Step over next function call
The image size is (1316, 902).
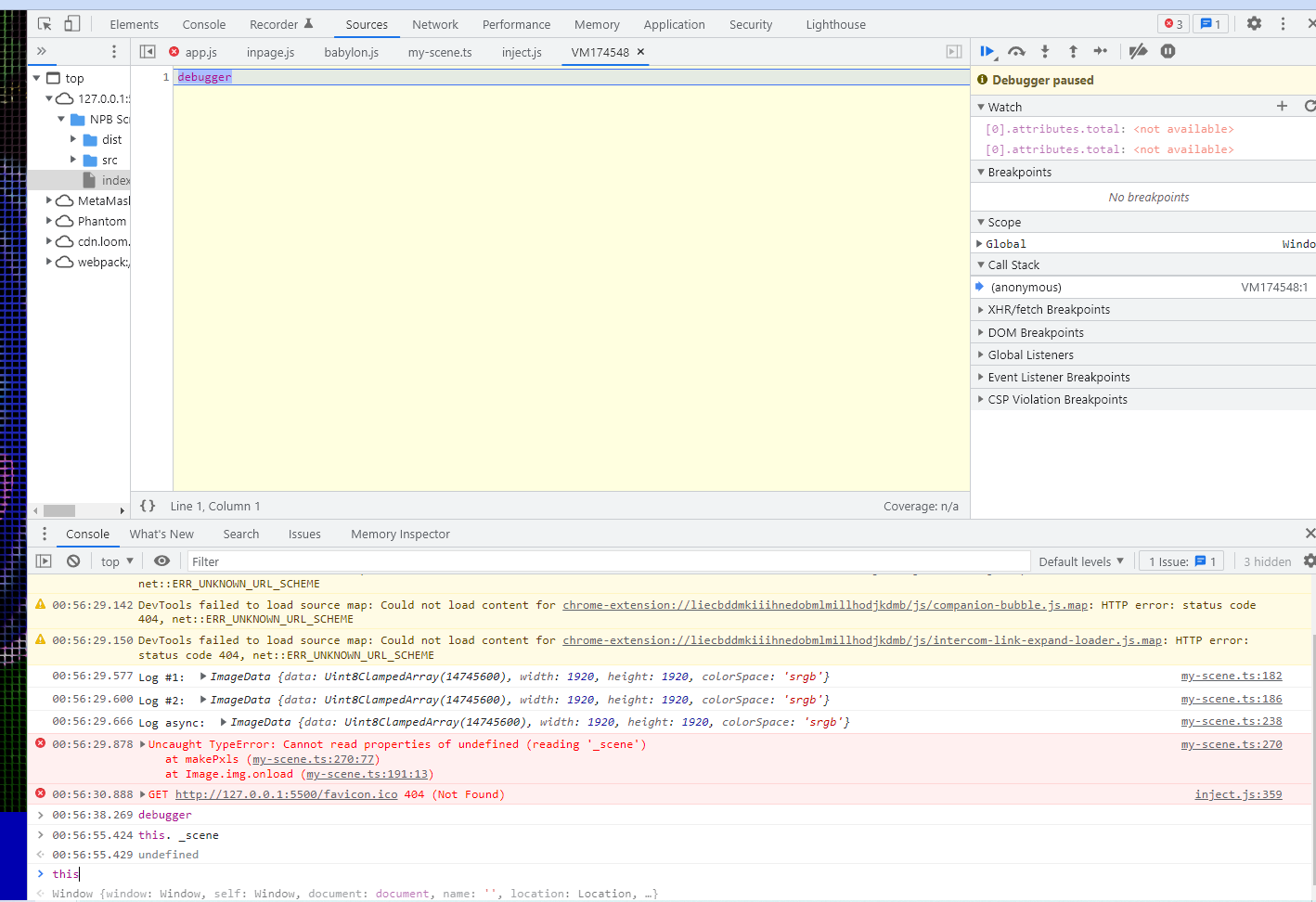tap(1016, 52)
